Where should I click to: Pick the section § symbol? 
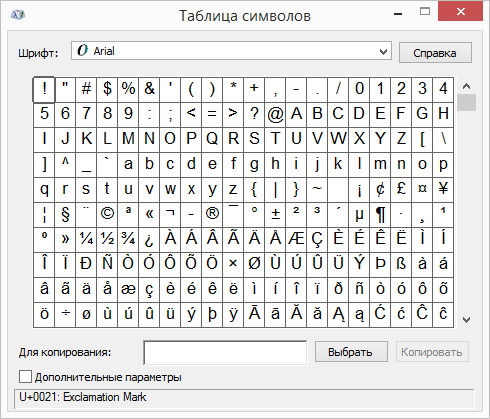click(x=65, y=214)
